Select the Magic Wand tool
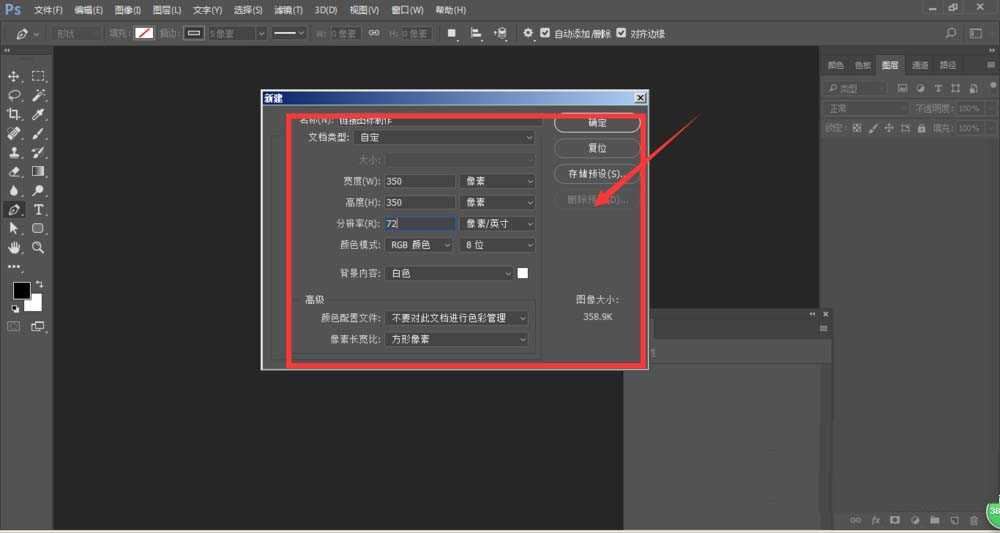Image resolution: width=1000 pixels, height=533 pixels. (38, 96)
